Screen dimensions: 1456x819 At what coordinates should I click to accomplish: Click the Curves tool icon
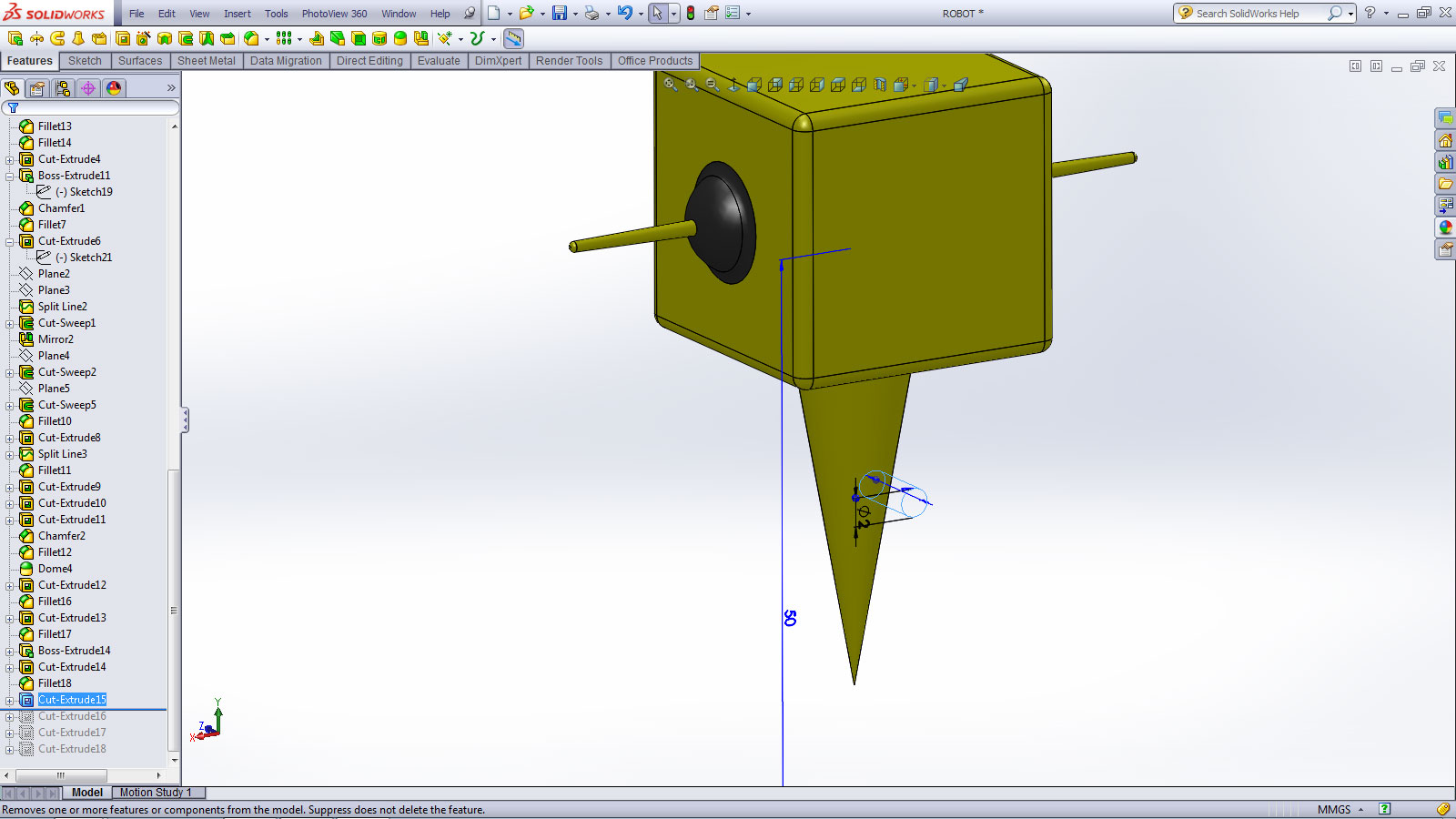coord(477,38)
